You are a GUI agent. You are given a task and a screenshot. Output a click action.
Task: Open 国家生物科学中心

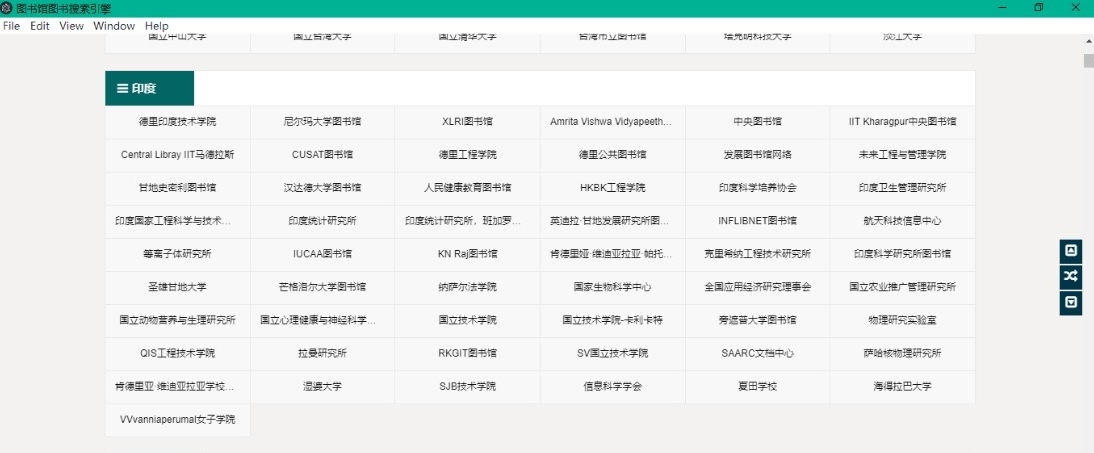point(613,287)
